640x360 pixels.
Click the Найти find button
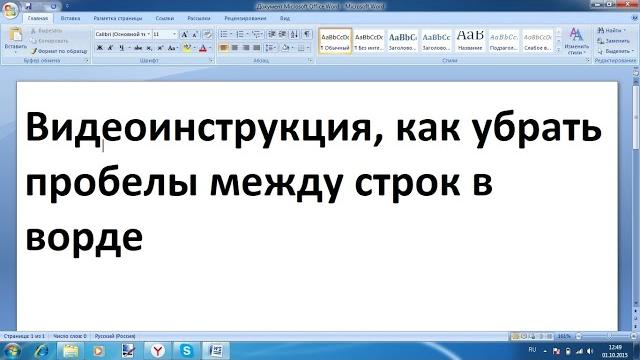tap(611, 31)
